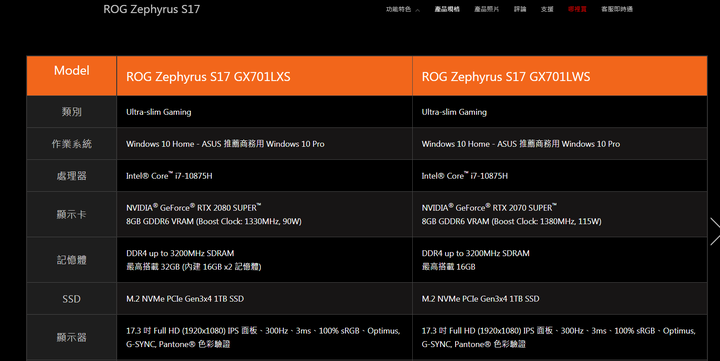Click the 顯示卡 row label
This screenshot has width=720, height=361.
pyautogui.click(x=72, y=214)
